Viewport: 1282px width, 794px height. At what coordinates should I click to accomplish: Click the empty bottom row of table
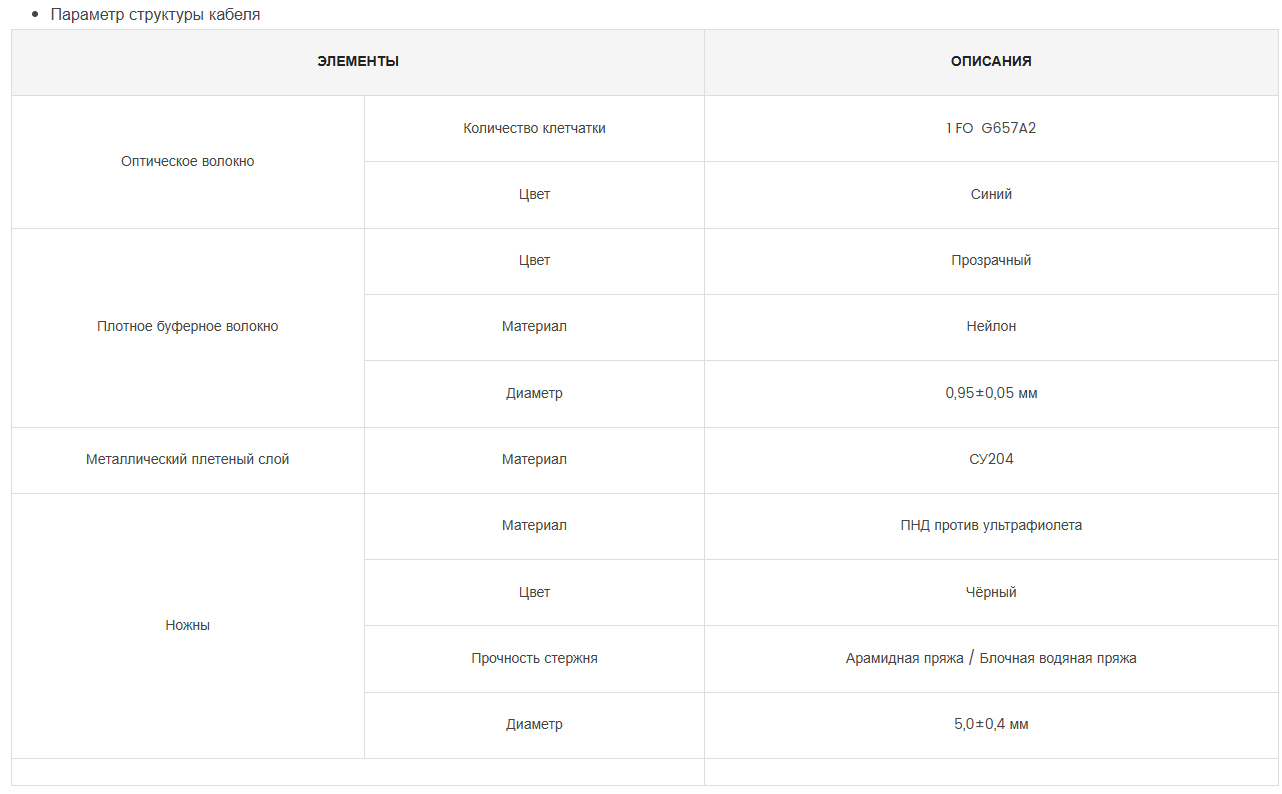tap(645, 772)
